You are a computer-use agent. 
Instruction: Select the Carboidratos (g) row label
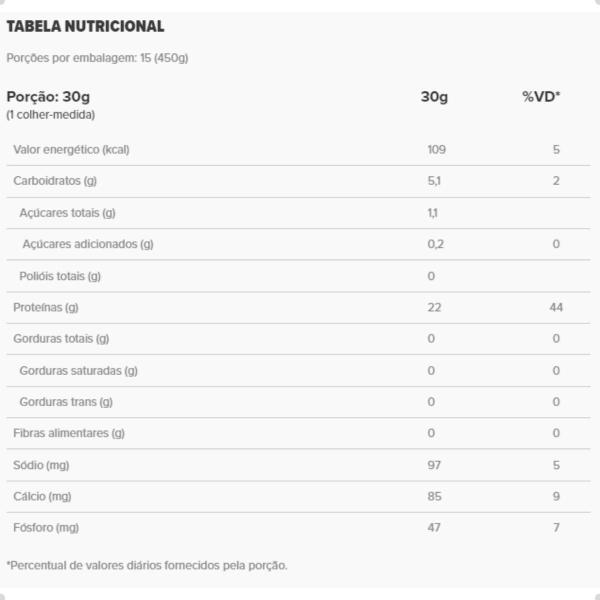coord(55,181)
